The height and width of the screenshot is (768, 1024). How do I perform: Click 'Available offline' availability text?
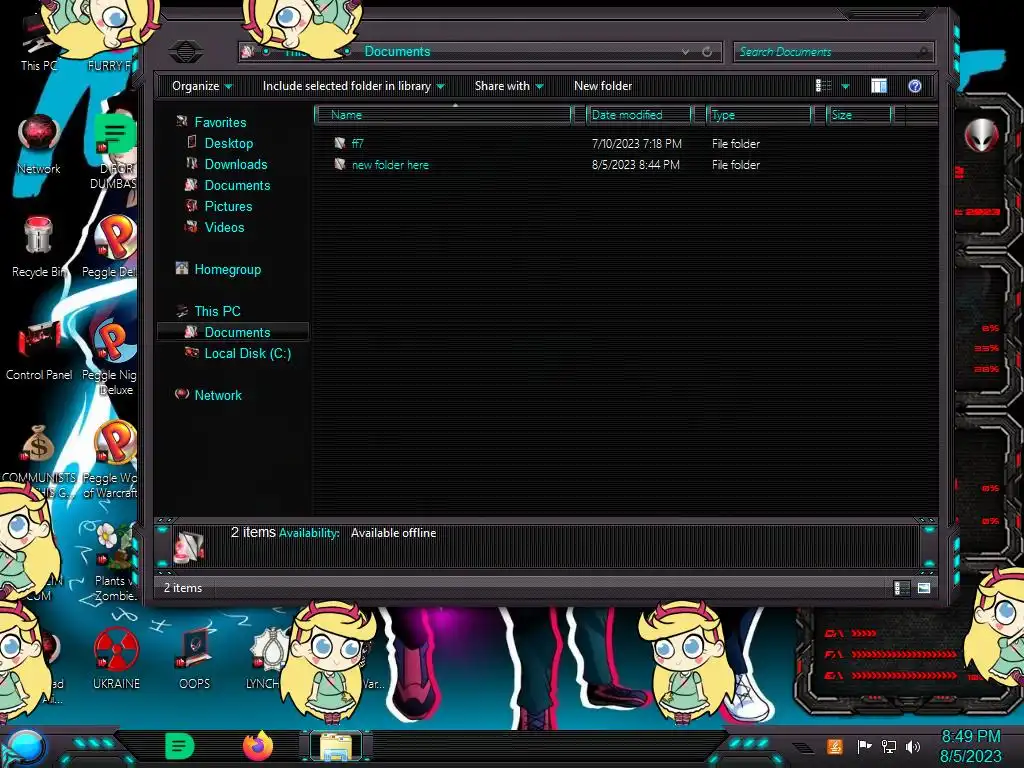tap(393, 533)
